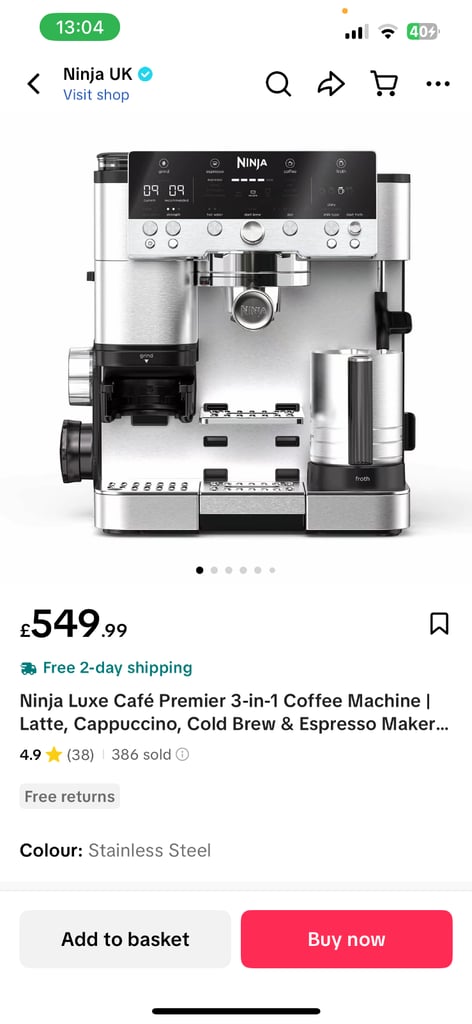This screenshot has height=1024, width=472.
Task: Tap the green delivery truck icon
Action: (x=28, y=668)
